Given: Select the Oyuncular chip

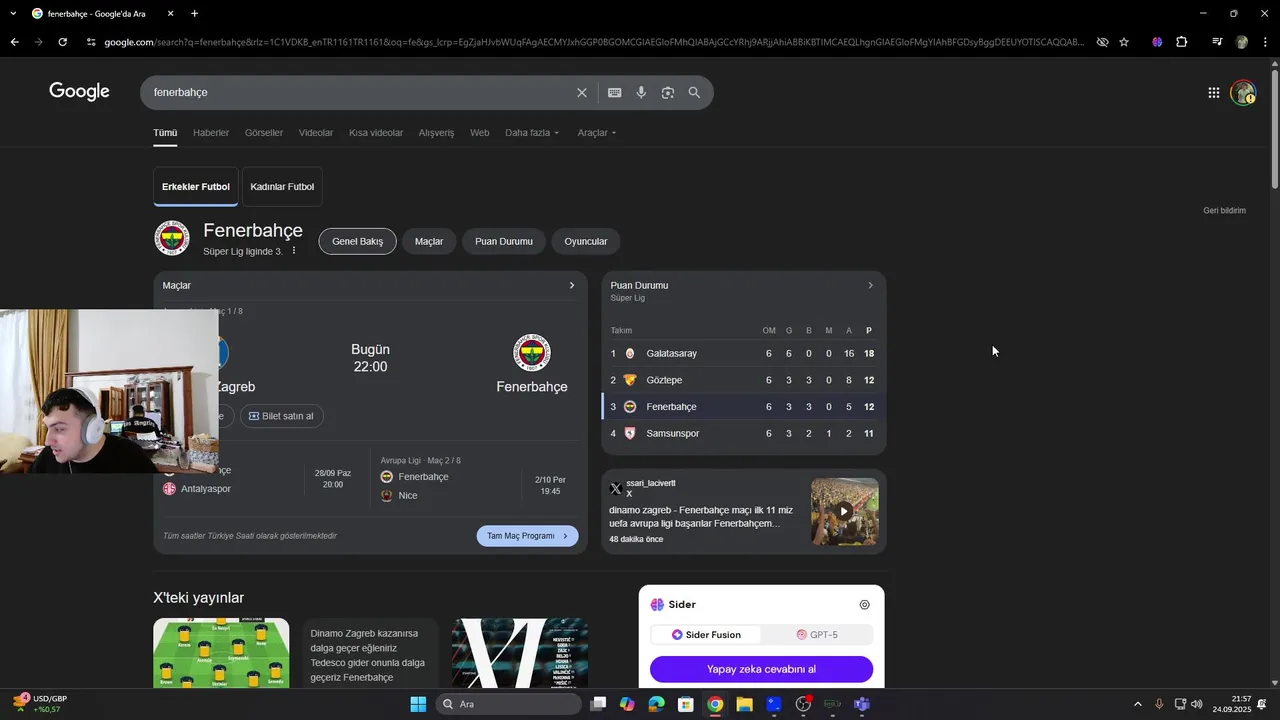Looking at the screenshot, I should (586, 241).
